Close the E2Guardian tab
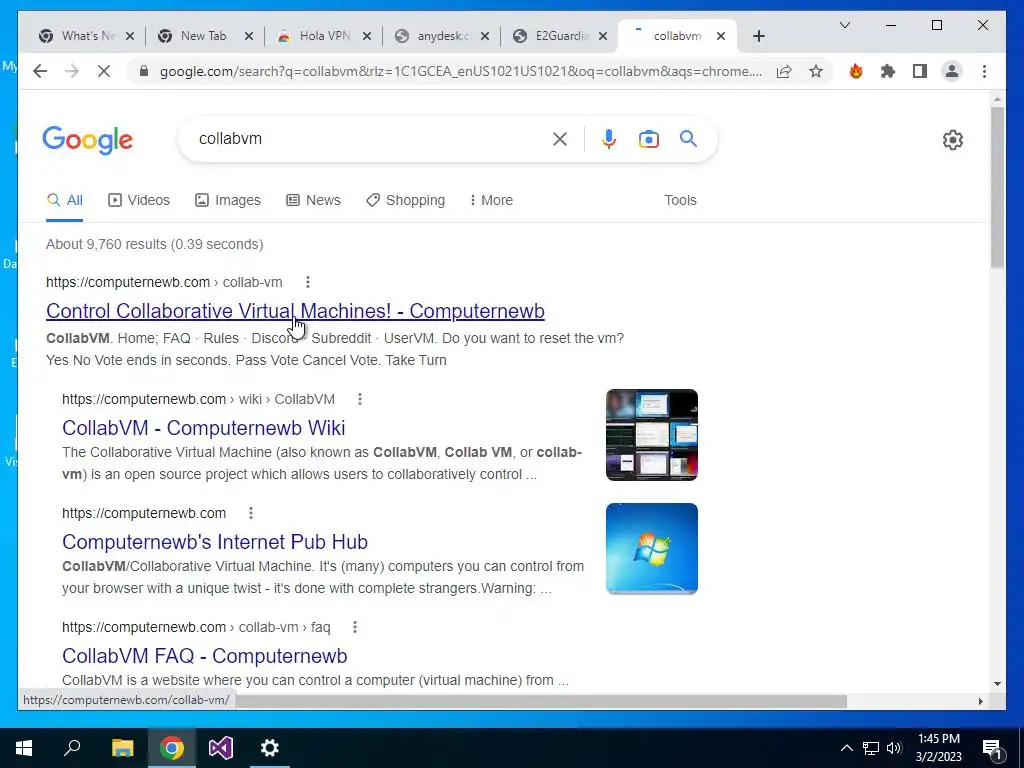 [603, 36]
